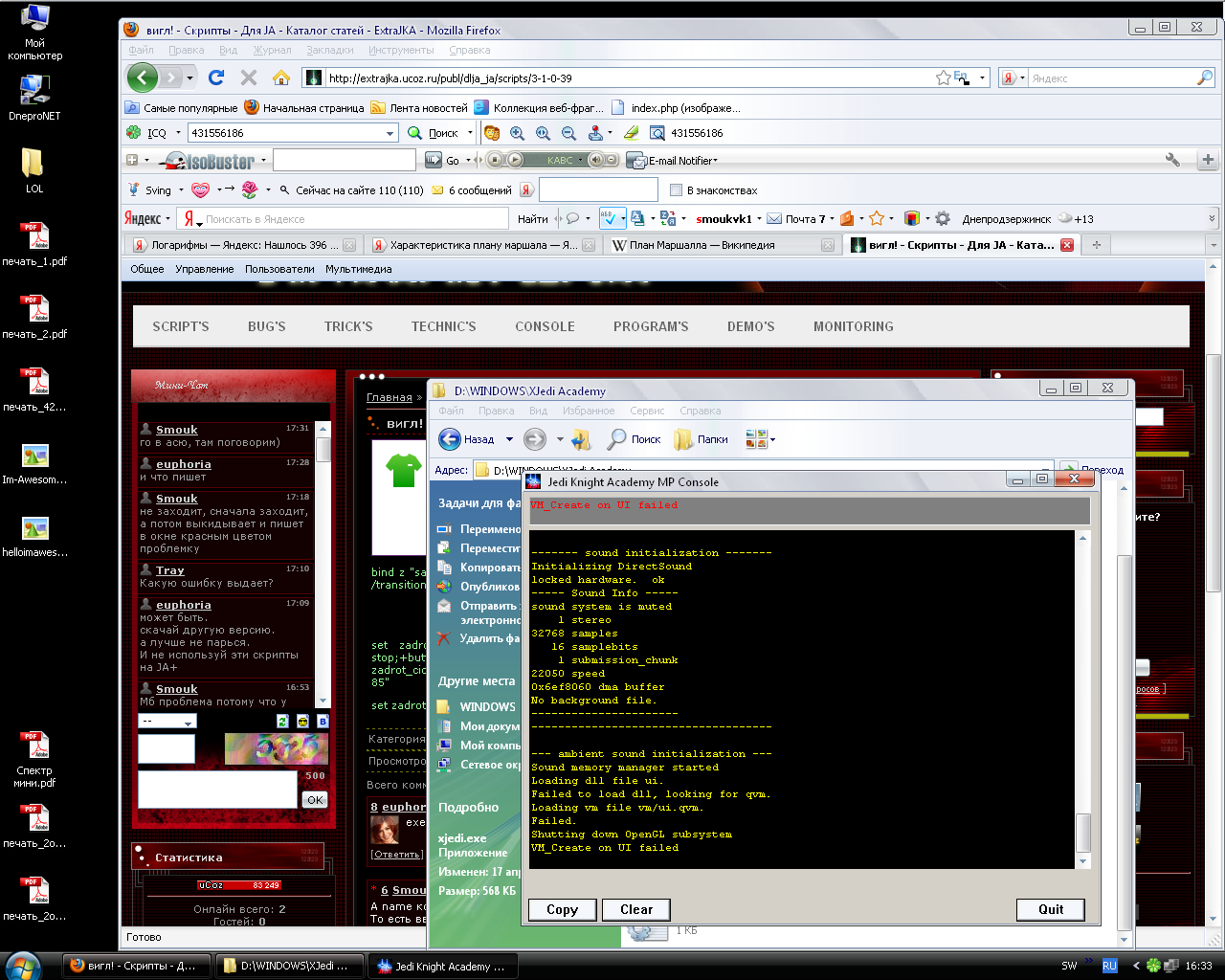Click the heart icon in Sving toolbar
The image size is (1225, 980).
tap(200, 190)
